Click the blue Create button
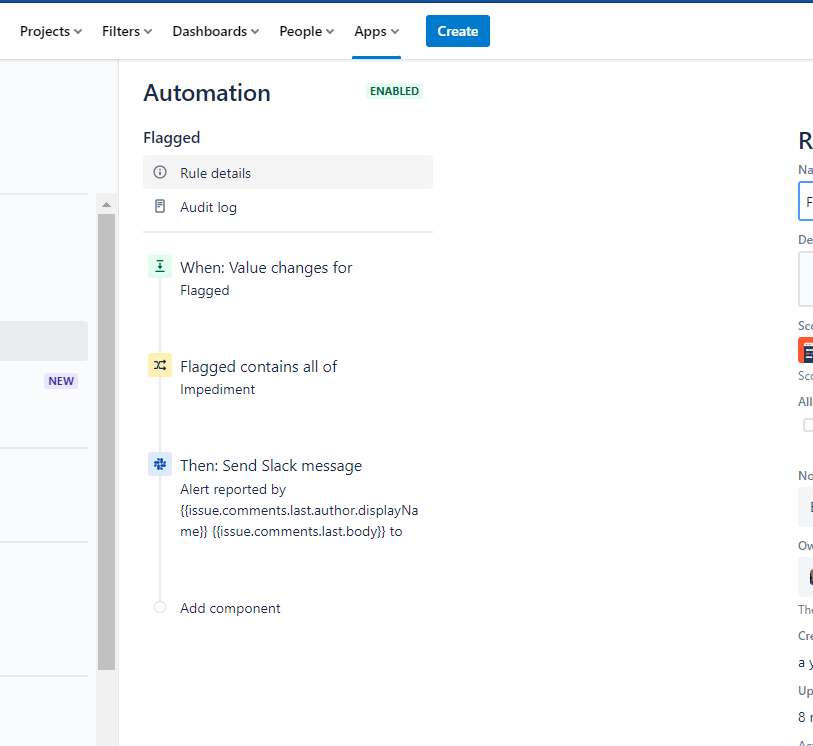 coord(458,31)
